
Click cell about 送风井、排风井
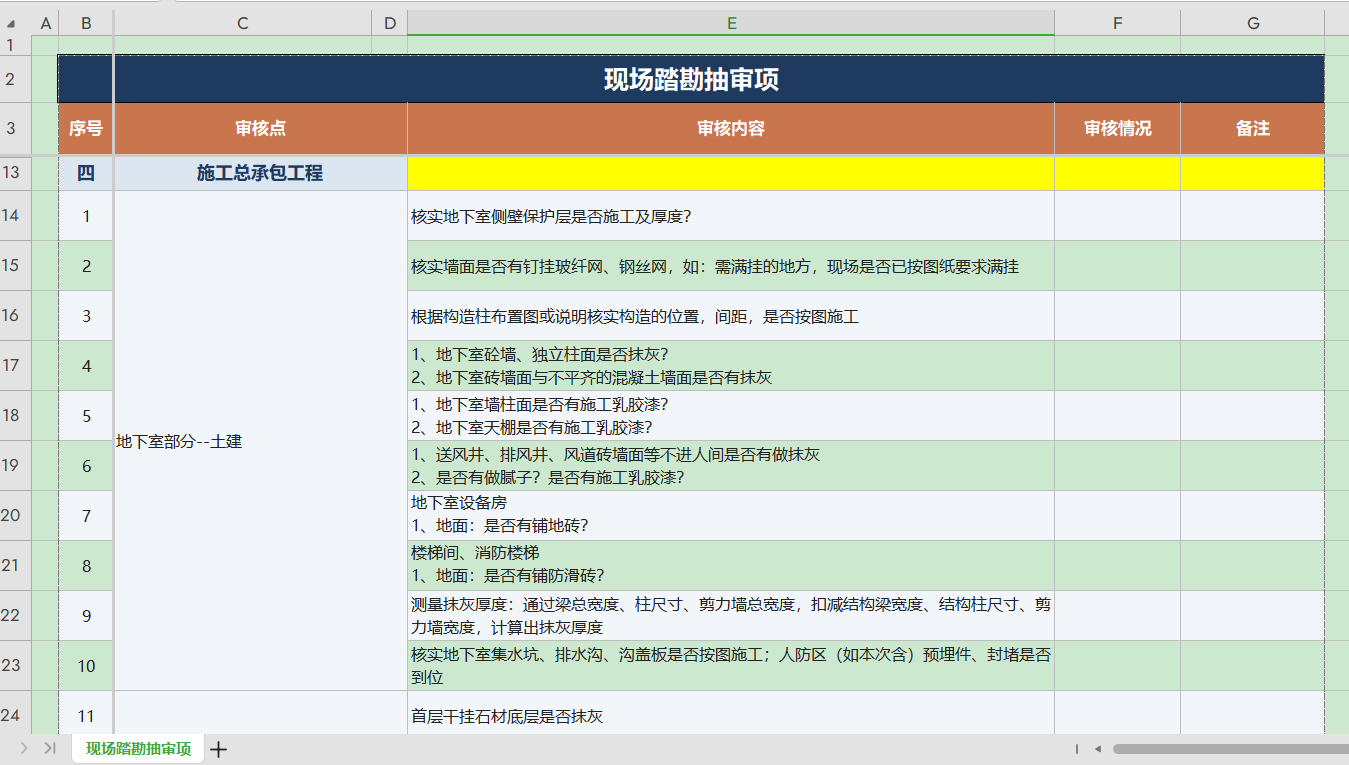(731, 465)
